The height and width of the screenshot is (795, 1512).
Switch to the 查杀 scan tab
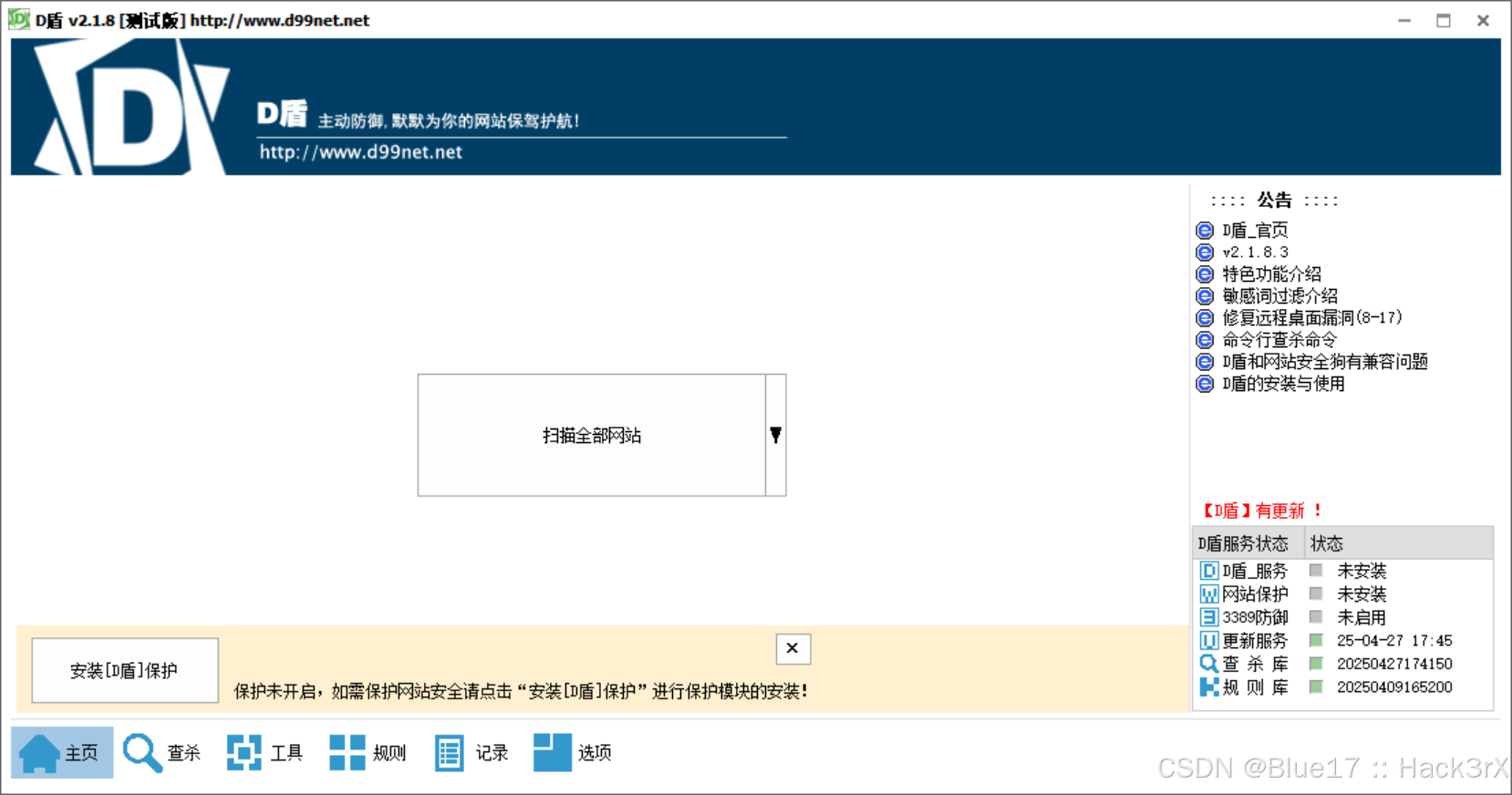162,752
